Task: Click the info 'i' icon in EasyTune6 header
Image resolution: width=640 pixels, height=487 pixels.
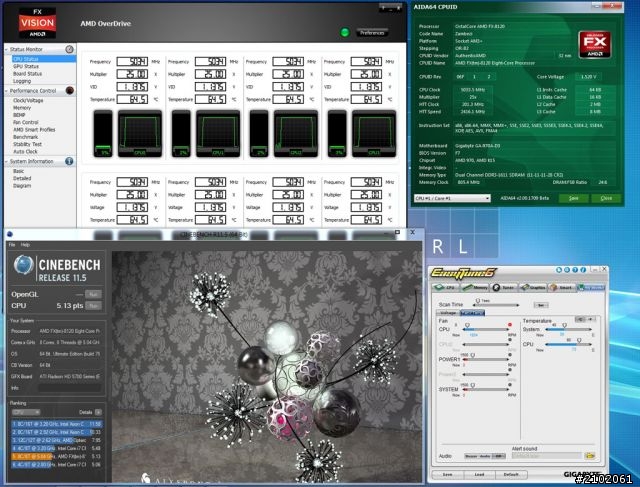Action: pyautogui.click(x=583, y=270)
